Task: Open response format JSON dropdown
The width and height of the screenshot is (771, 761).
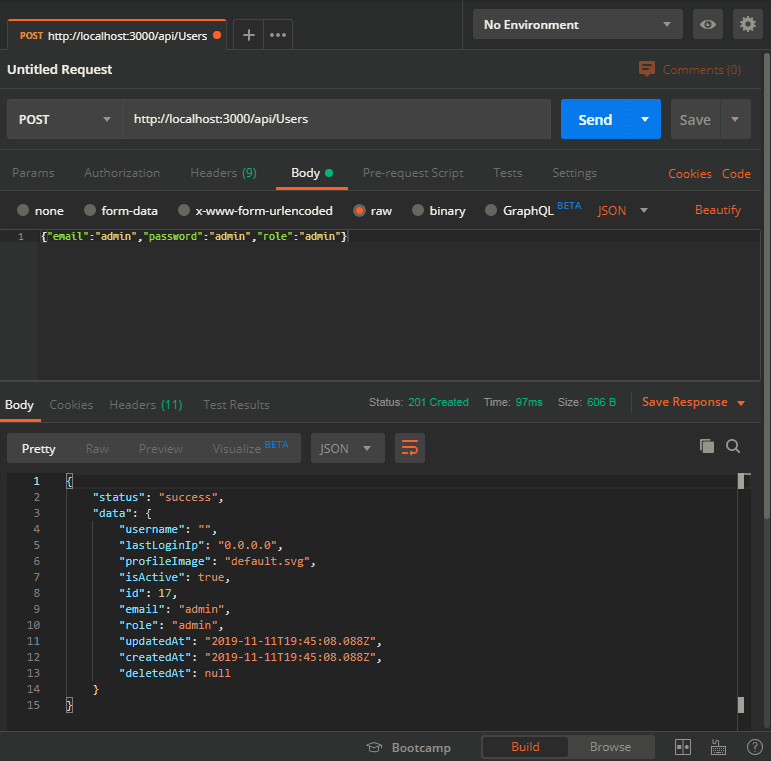Action: point(348,448)
